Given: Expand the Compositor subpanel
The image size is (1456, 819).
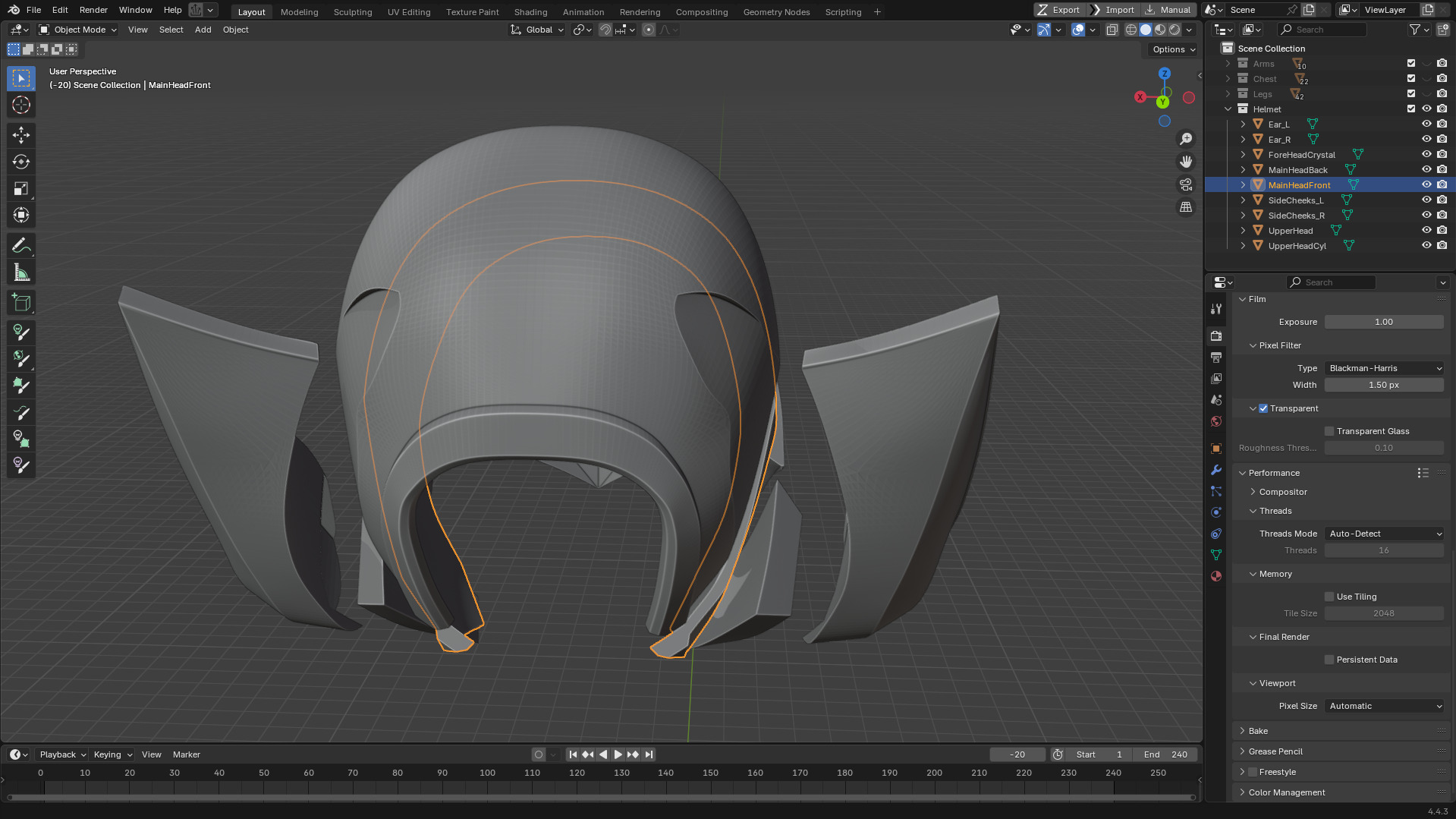Looking at the screenshot, I should point(1282,492).
